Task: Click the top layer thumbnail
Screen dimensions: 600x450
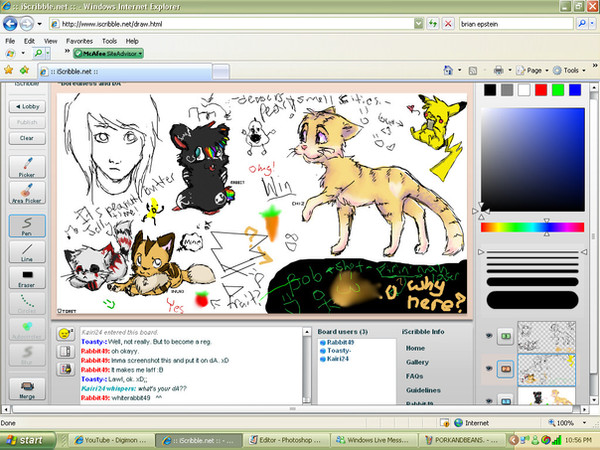Action: click(546, 337)
